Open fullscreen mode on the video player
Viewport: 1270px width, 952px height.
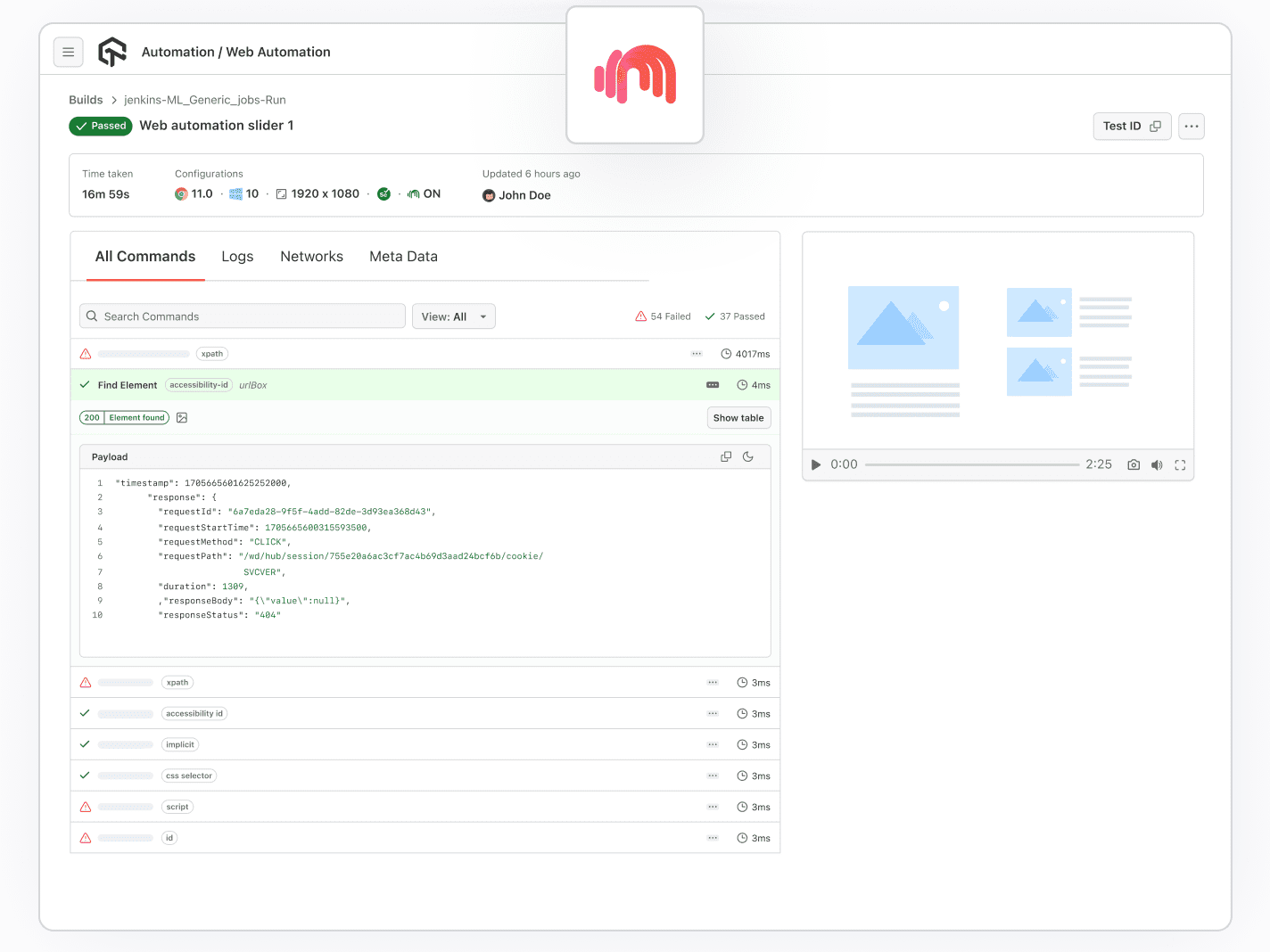pos(1180,464)
